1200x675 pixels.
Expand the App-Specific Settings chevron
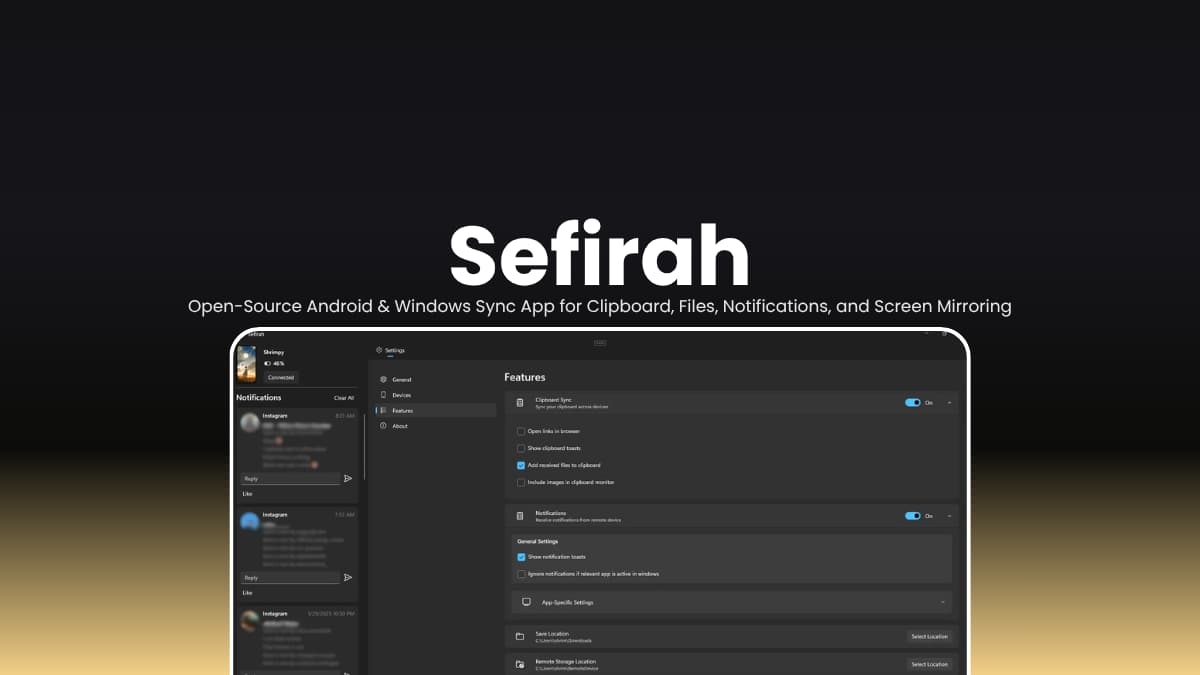click(943, 602)
